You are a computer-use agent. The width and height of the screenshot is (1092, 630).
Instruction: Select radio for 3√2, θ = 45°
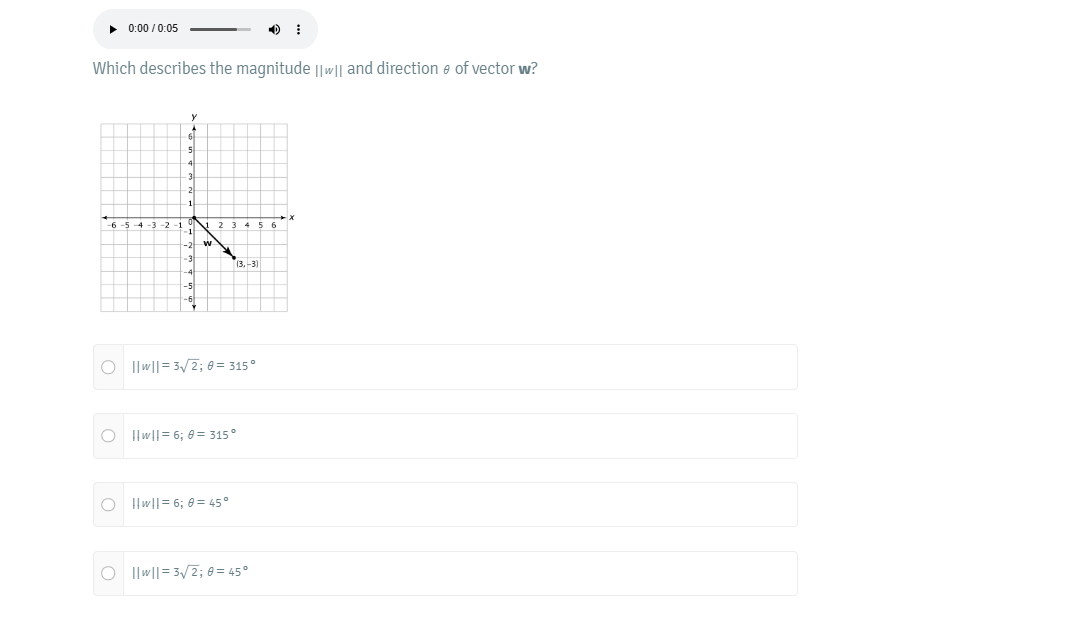coord(108,574)
